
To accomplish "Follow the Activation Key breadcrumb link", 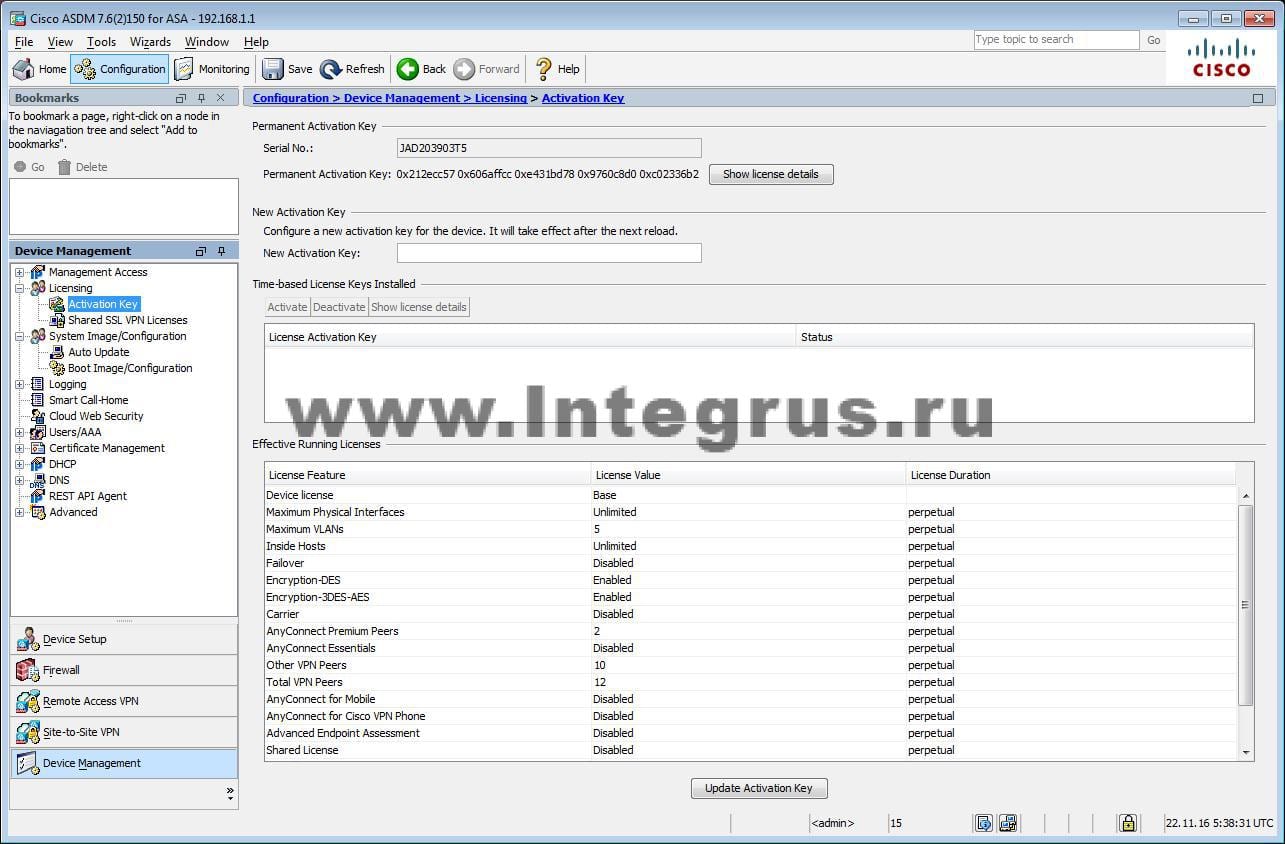I will click(583, 98).
